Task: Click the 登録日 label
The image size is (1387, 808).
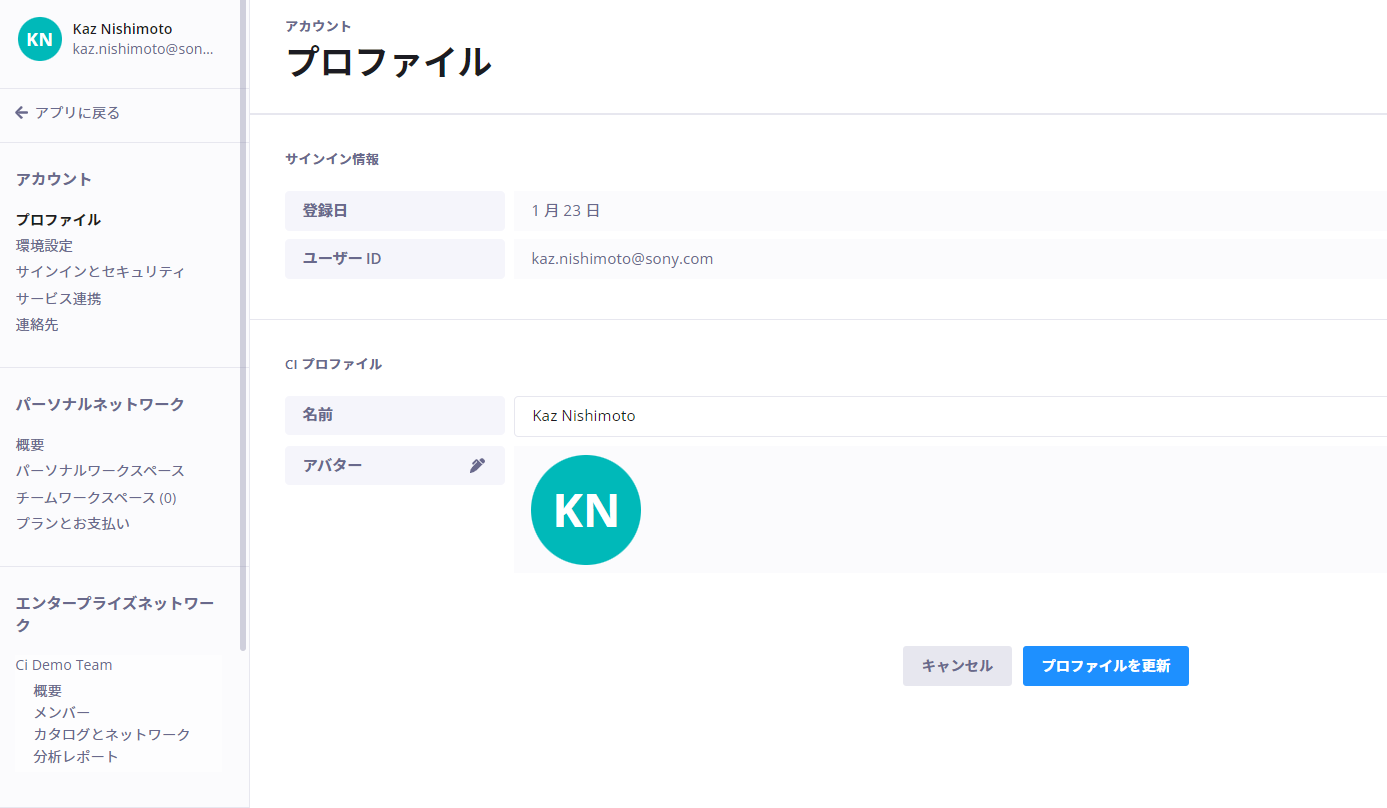Action: [325, 211]
